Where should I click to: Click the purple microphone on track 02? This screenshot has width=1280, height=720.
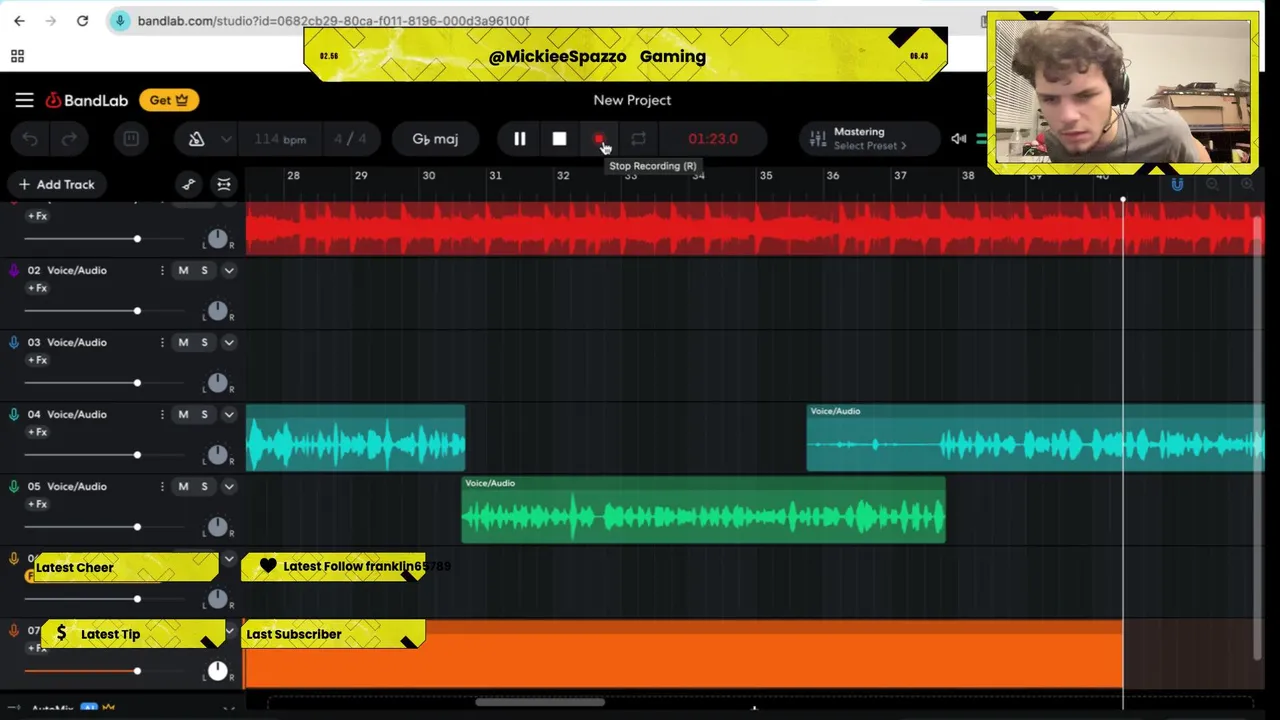coord(14,270)
